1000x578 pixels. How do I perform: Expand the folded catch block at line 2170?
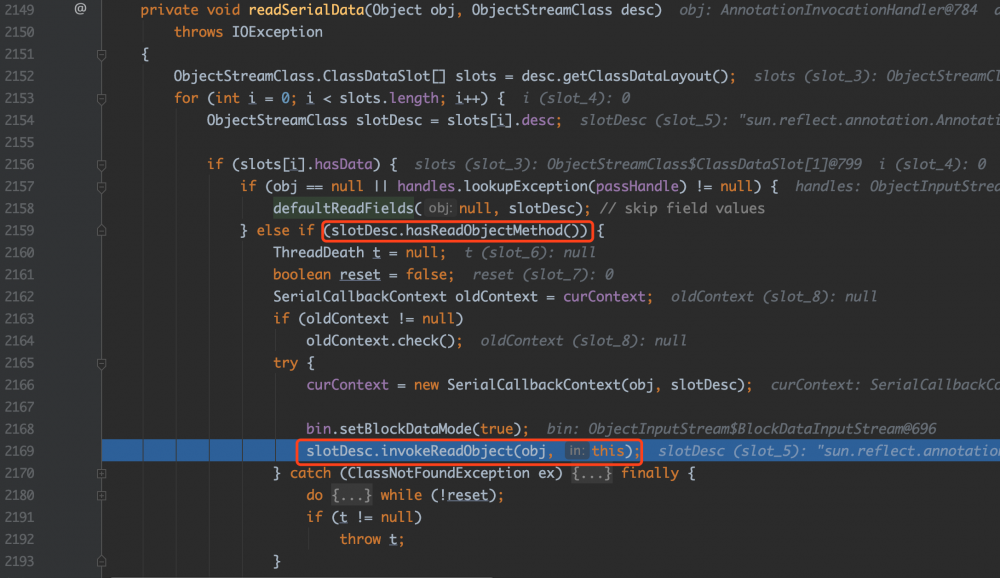[x=101, y=473]
